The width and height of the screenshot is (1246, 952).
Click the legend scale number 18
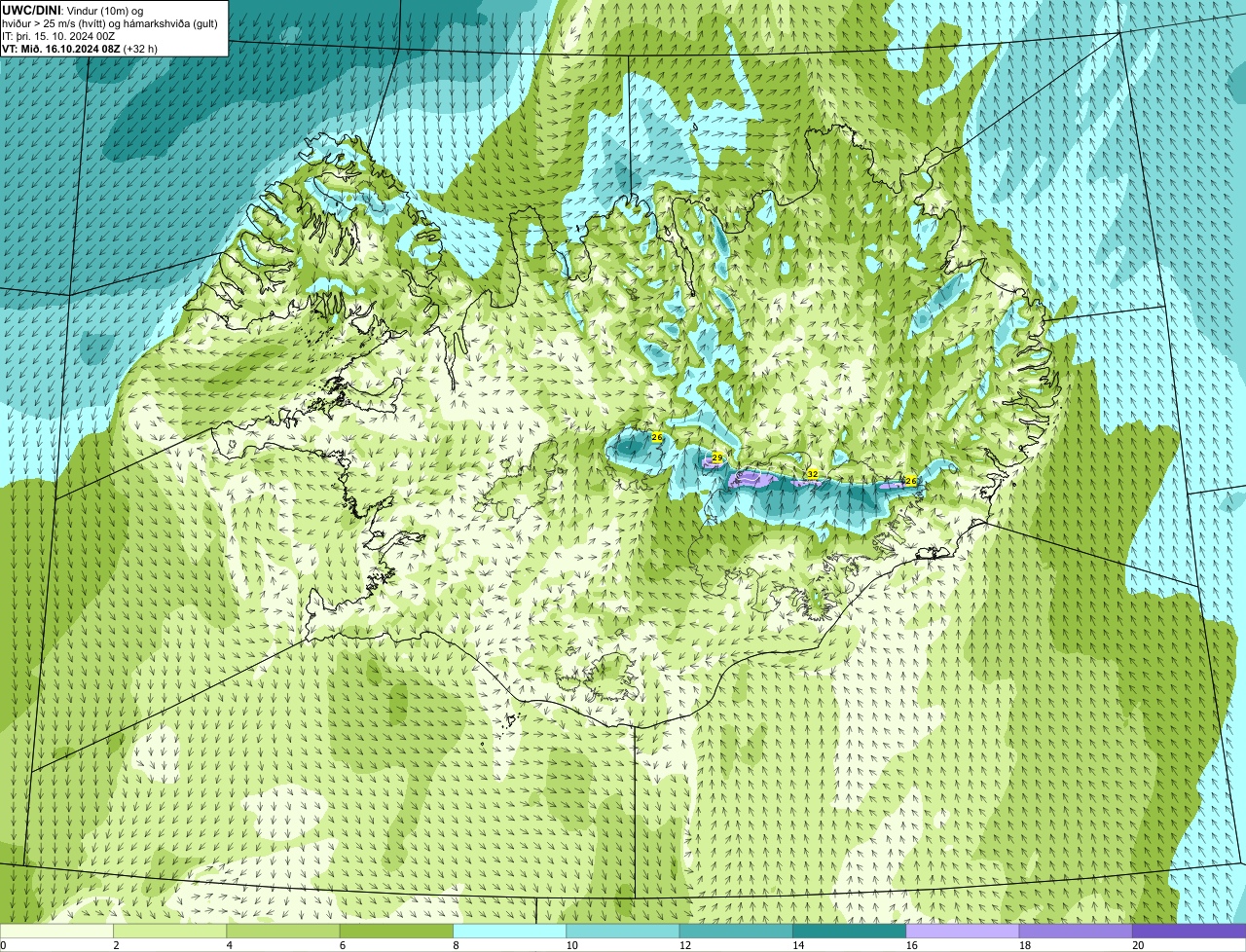1023,944
